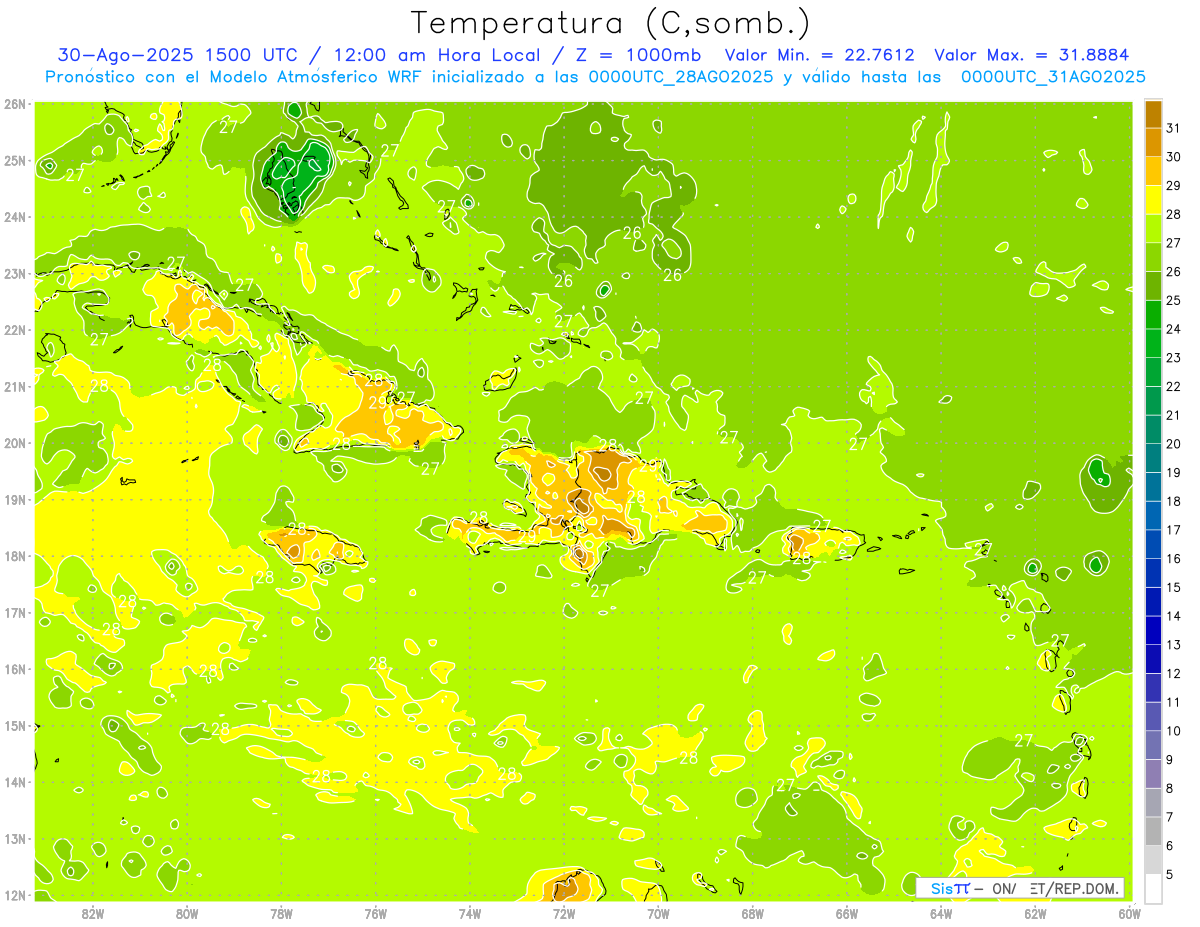Image resolution: width=1200 pixels, height=927 pixels.
Task: Click the longitude axis label "74W"
Action: [470, 913]
